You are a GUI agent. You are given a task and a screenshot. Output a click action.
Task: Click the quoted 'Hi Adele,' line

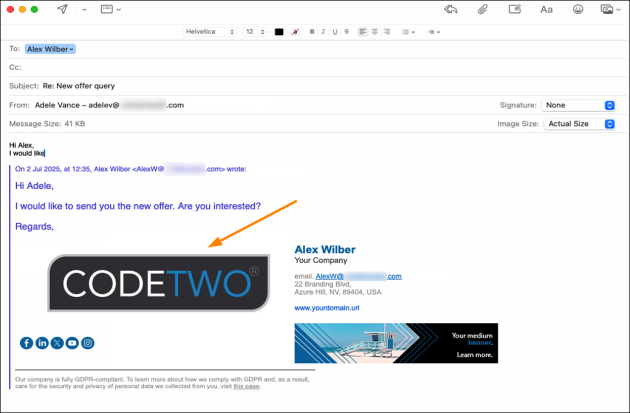click(x=35, y=186)
